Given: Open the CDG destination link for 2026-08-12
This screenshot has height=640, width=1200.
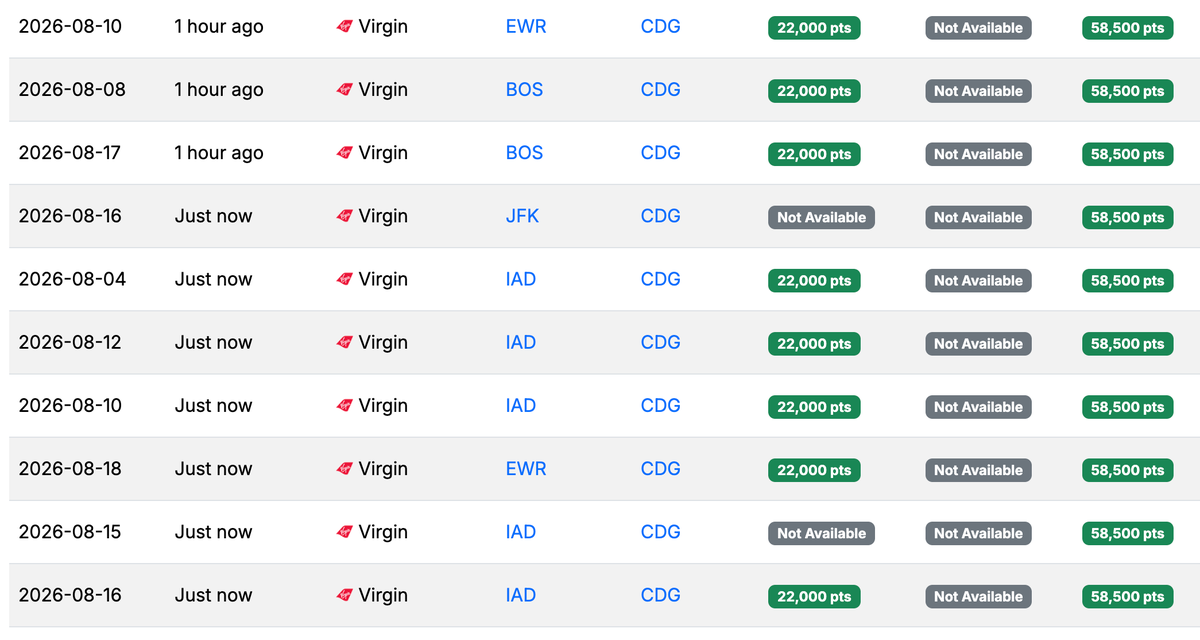Looking at the screenshot, I should click(x=660, y=343).
